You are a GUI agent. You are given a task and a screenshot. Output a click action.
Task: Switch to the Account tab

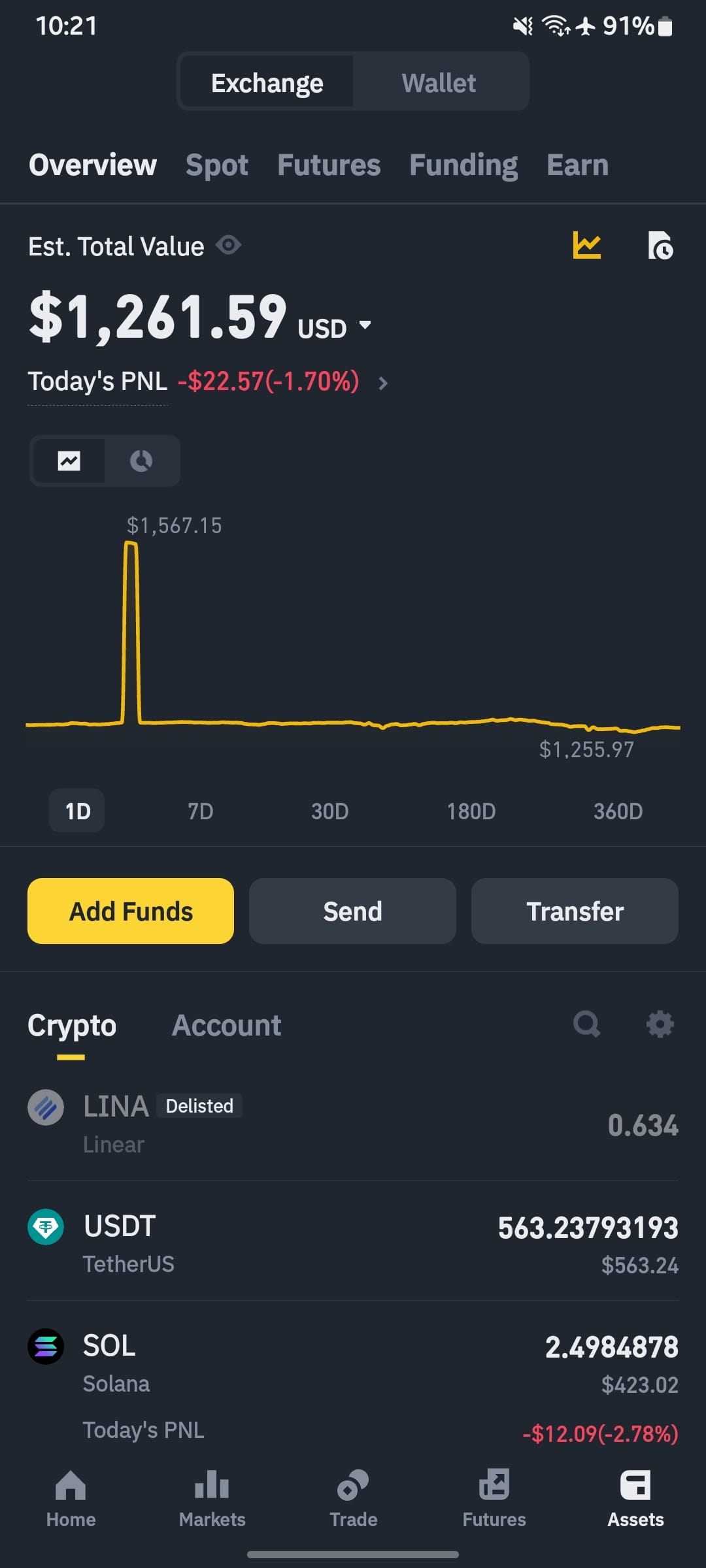(226, 1025)
